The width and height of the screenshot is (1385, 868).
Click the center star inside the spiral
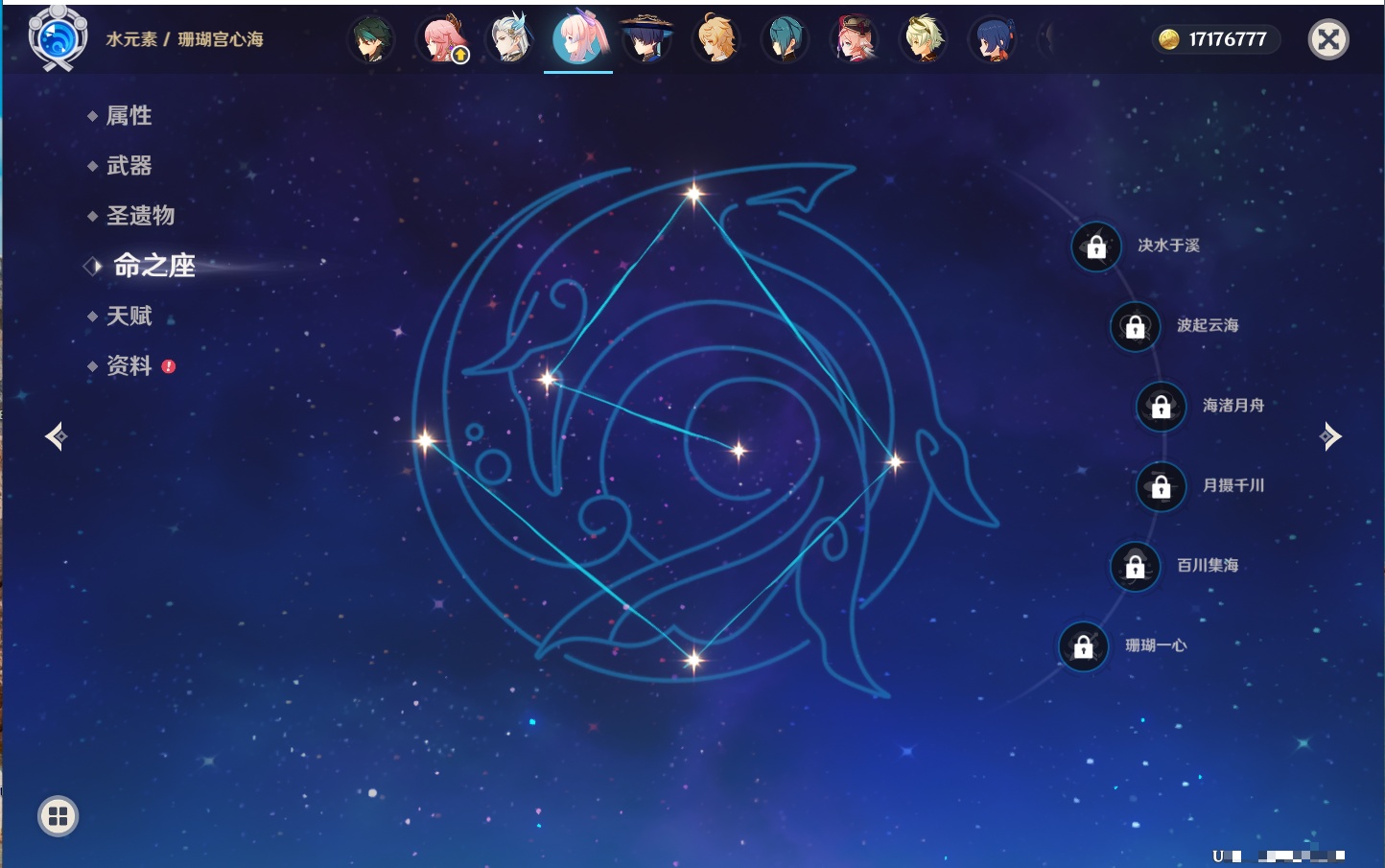(739, 450)
